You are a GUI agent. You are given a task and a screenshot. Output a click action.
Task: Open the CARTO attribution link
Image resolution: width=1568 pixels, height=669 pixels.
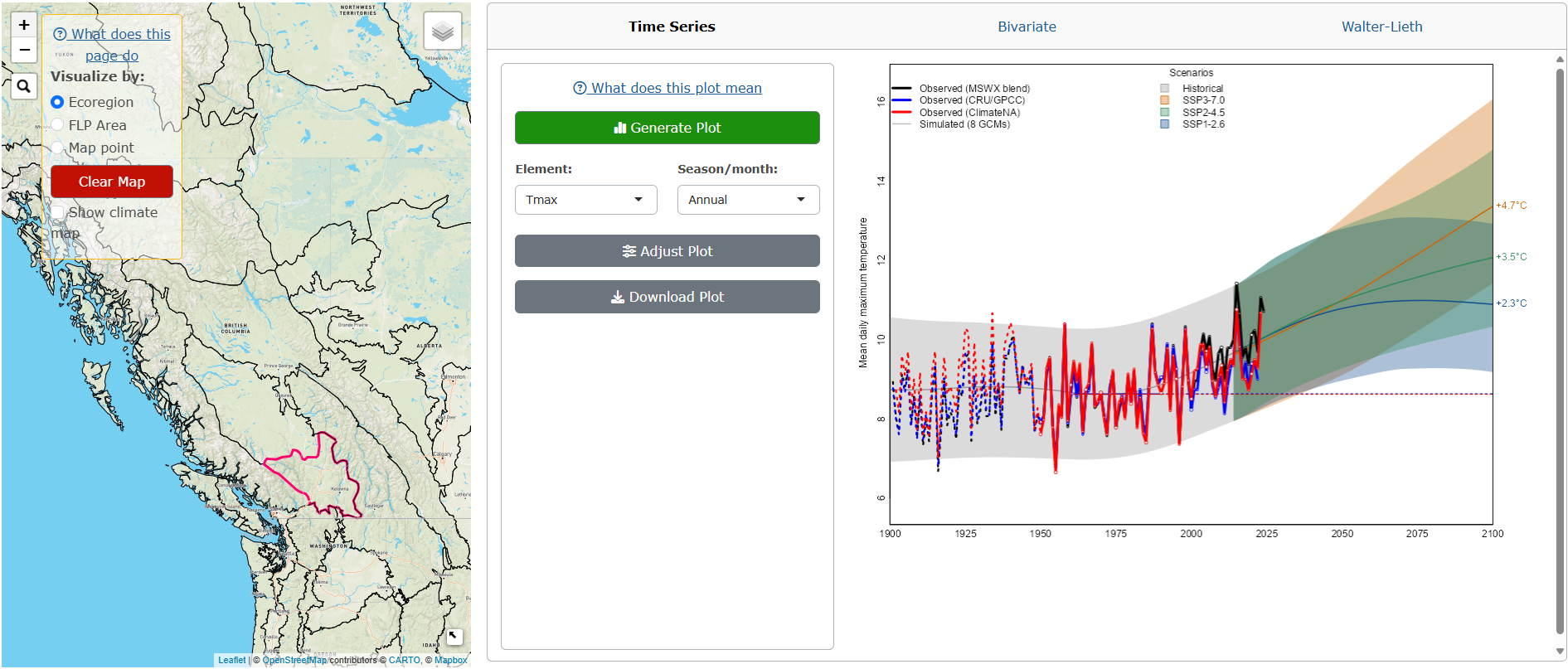pos(405,660)
